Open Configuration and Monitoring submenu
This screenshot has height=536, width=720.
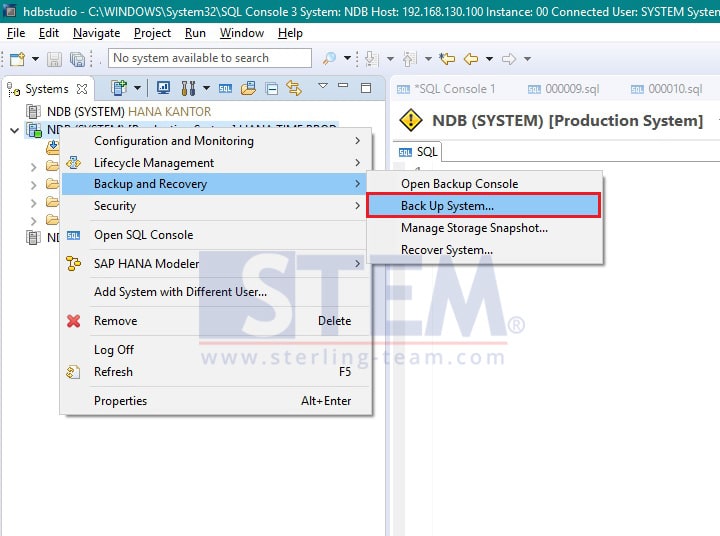[216, 141]
